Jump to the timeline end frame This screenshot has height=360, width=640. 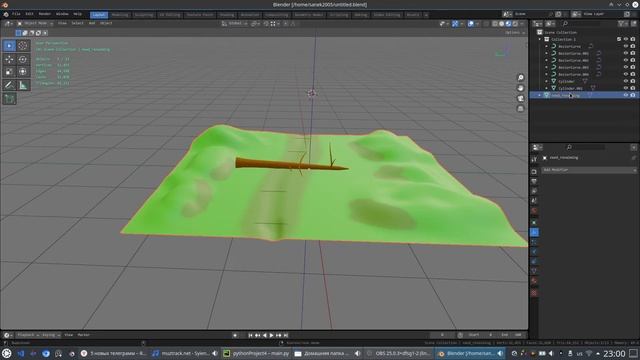pos(286,336)
